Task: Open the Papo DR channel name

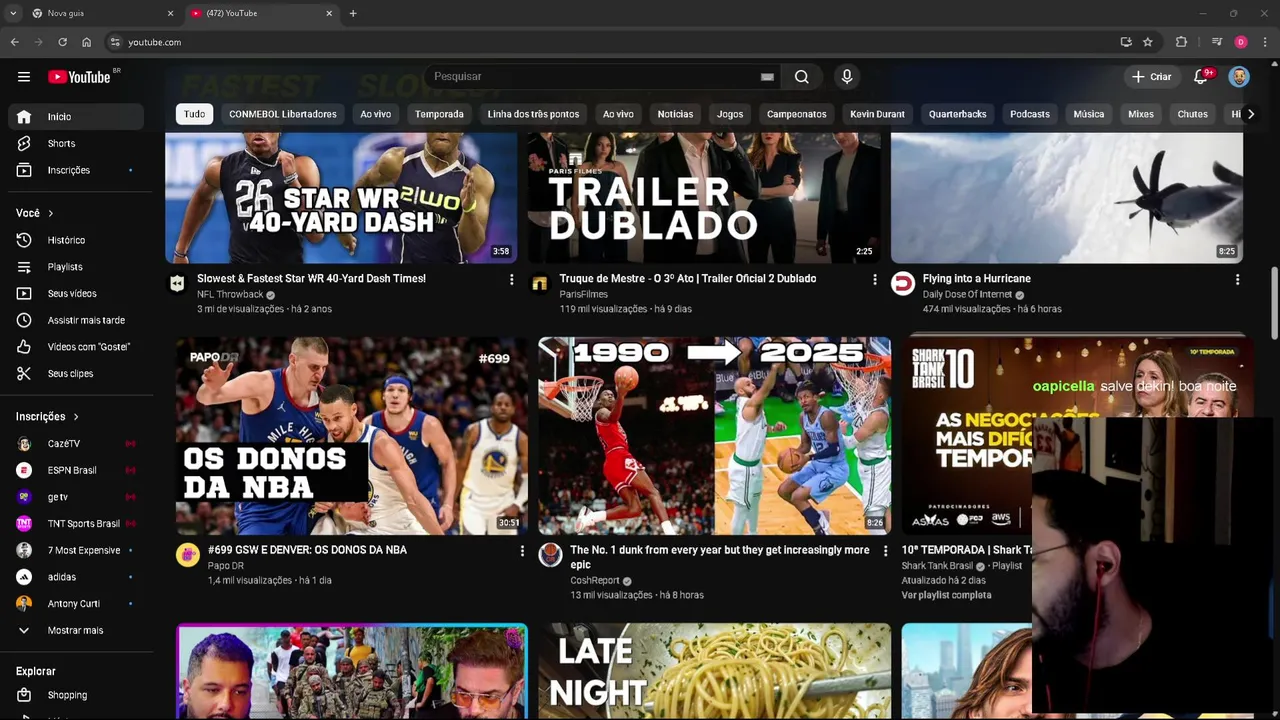Action: tap(226, 566)
